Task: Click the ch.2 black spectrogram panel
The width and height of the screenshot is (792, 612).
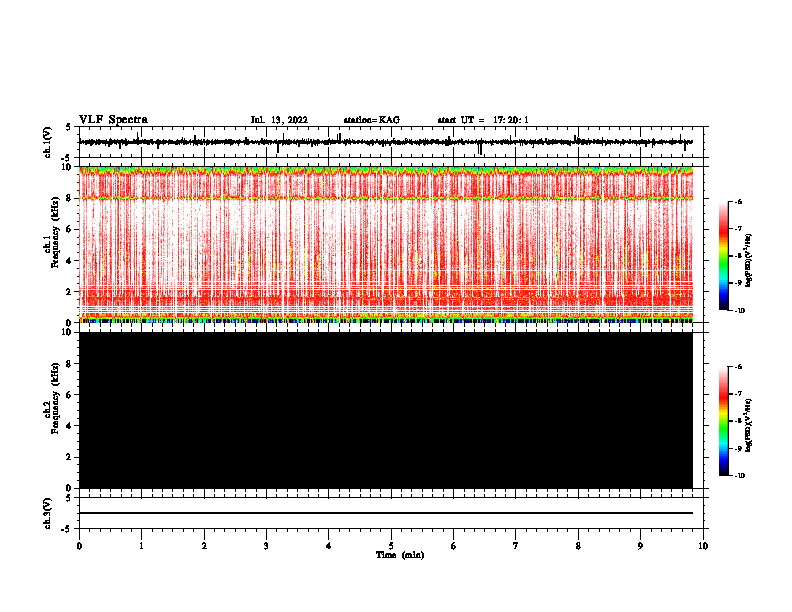Action: 385,410
